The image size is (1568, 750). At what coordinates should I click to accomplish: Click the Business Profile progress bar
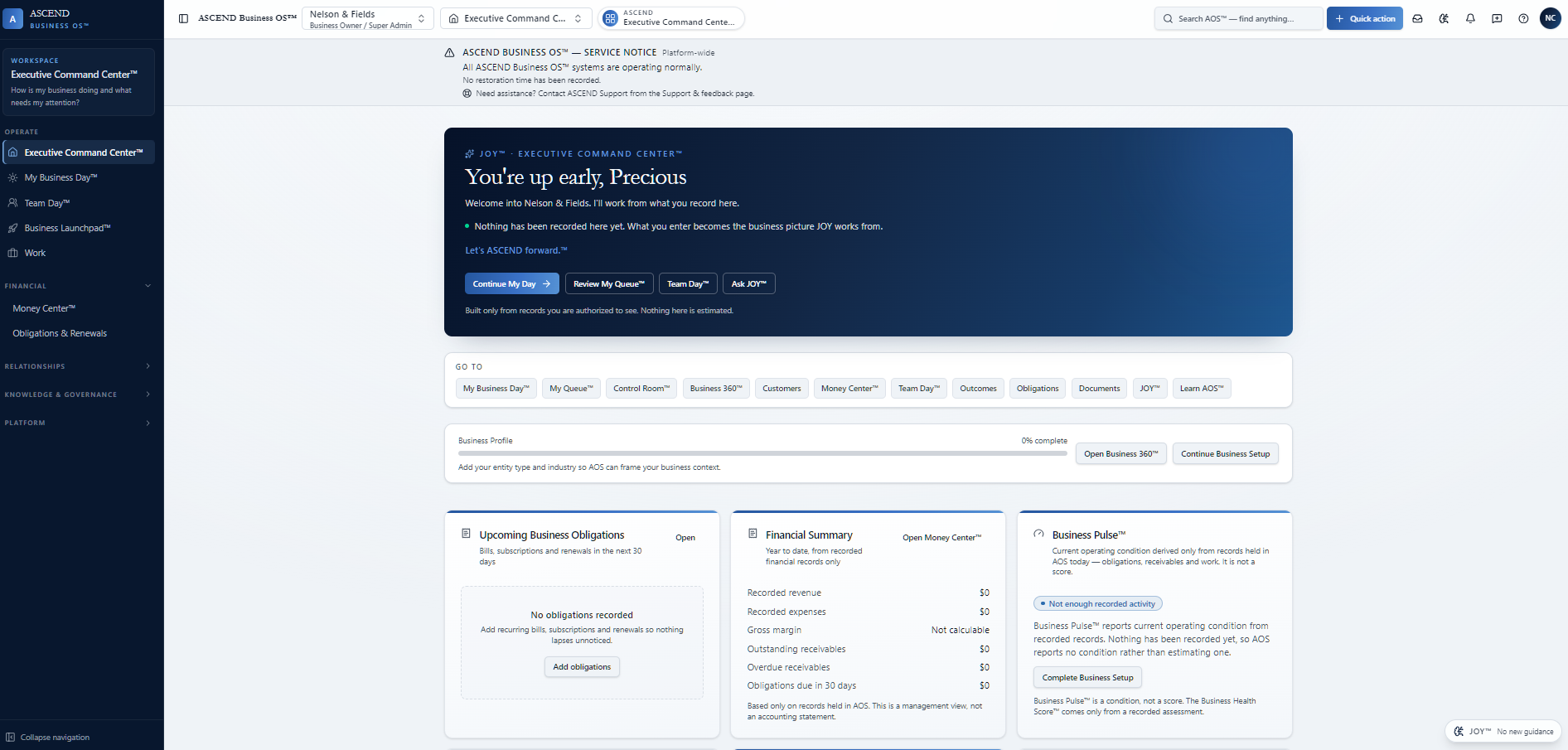point(762,453)
